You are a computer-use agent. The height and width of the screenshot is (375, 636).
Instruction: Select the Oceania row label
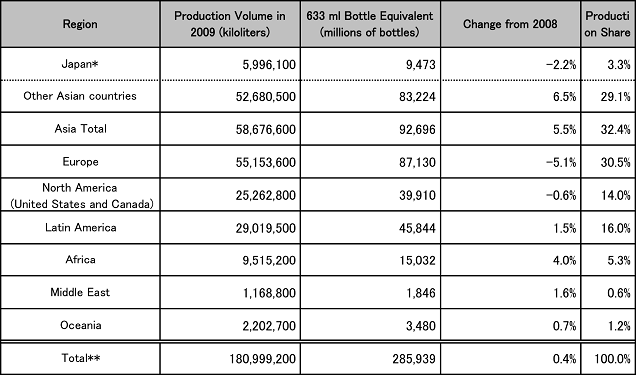pos(80,325)
